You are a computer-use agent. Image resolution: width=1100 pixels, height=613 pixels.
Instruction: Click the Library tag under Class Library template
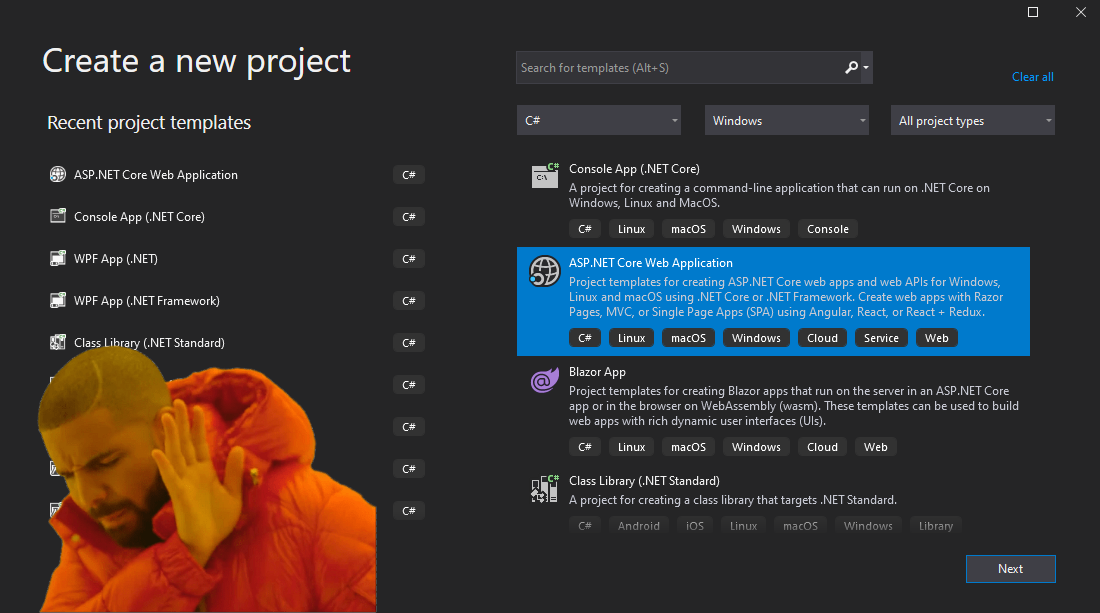coord(936,526)
